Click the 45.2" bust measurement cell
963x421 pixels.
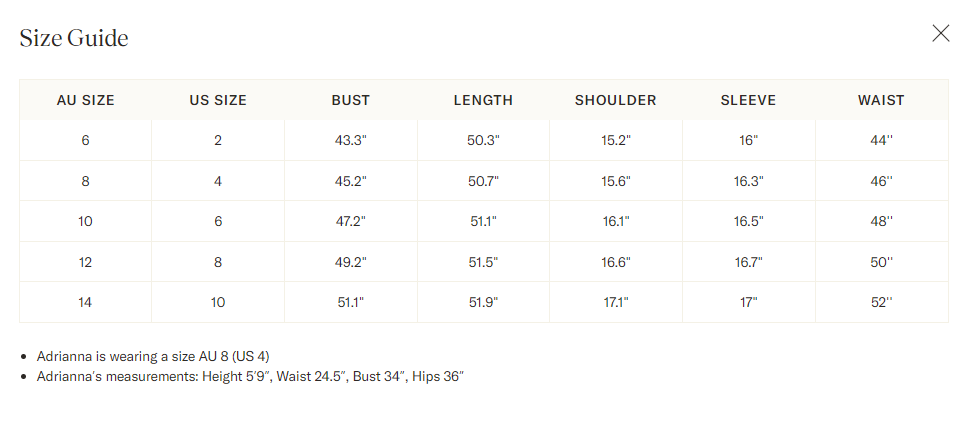pos(351,181)
